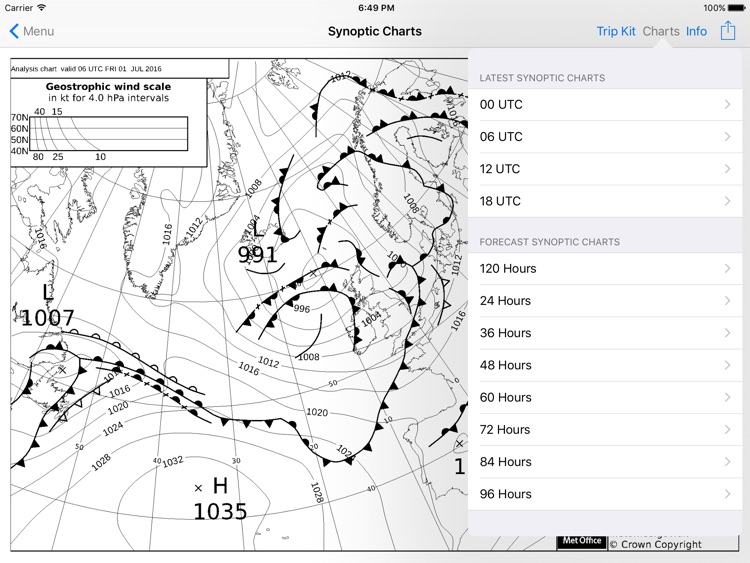Tap the Synoptic Charts title
Viewport: 750px width, 563px height.
pyautogui.click(x=375, y=32)
